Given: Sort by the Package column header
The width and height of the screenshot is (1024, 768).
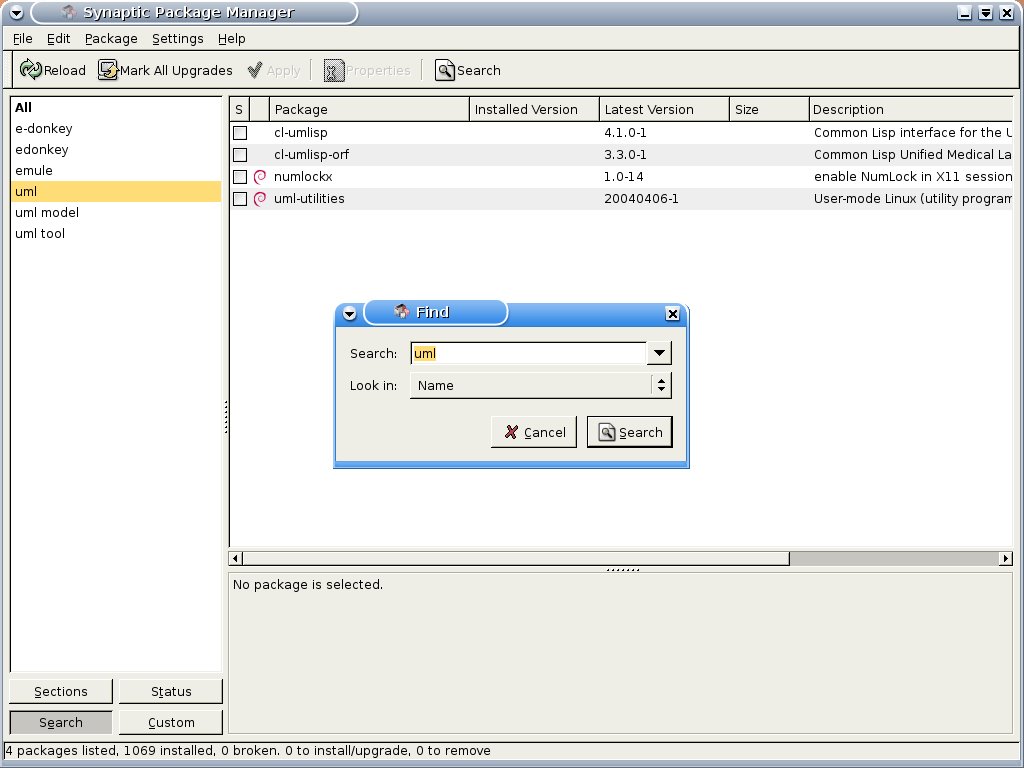Looking at the screenshot, I should [369, 109].
